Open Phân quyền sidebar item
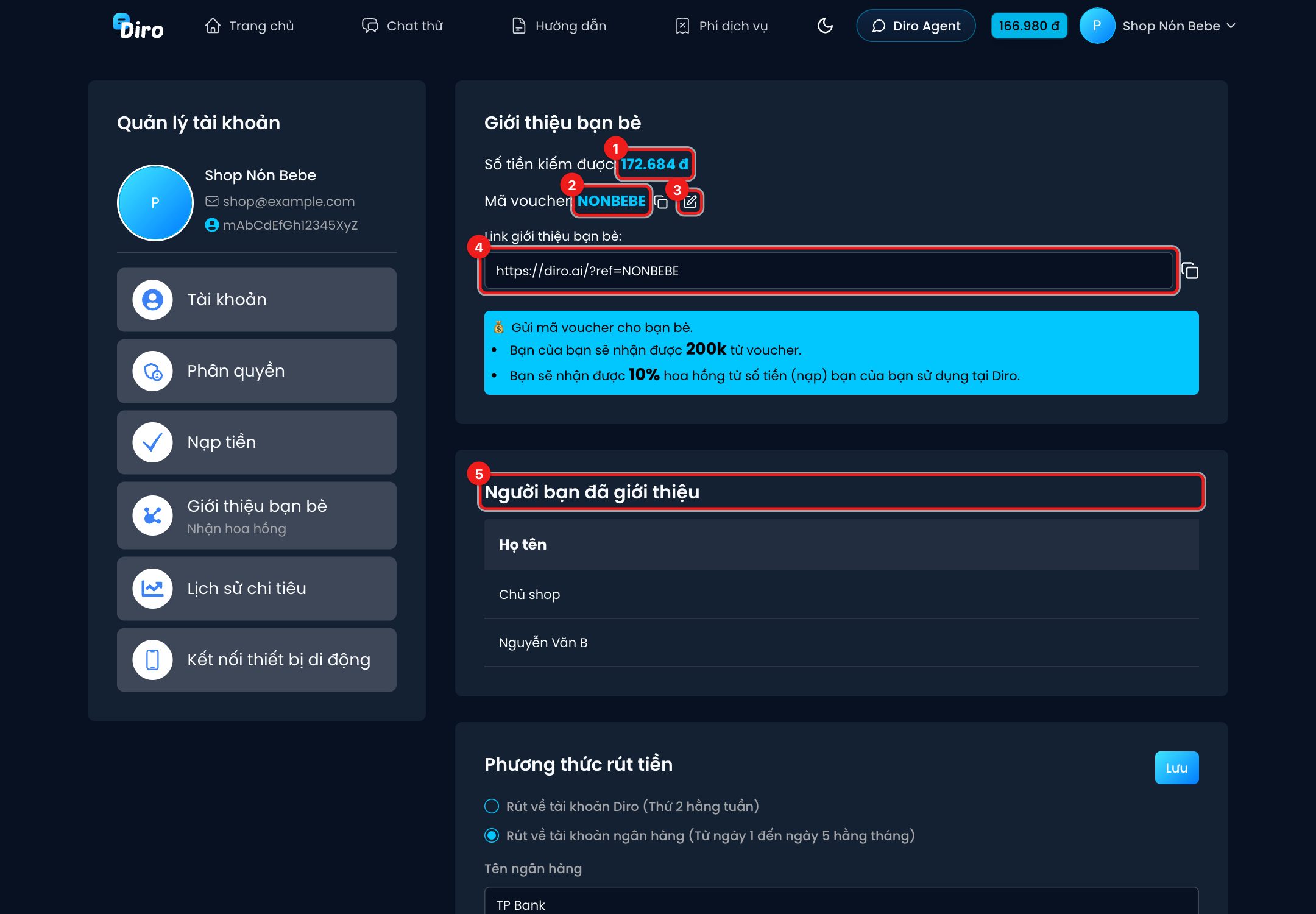Viewport: 1316px width, 914px height. click(256, 371)
